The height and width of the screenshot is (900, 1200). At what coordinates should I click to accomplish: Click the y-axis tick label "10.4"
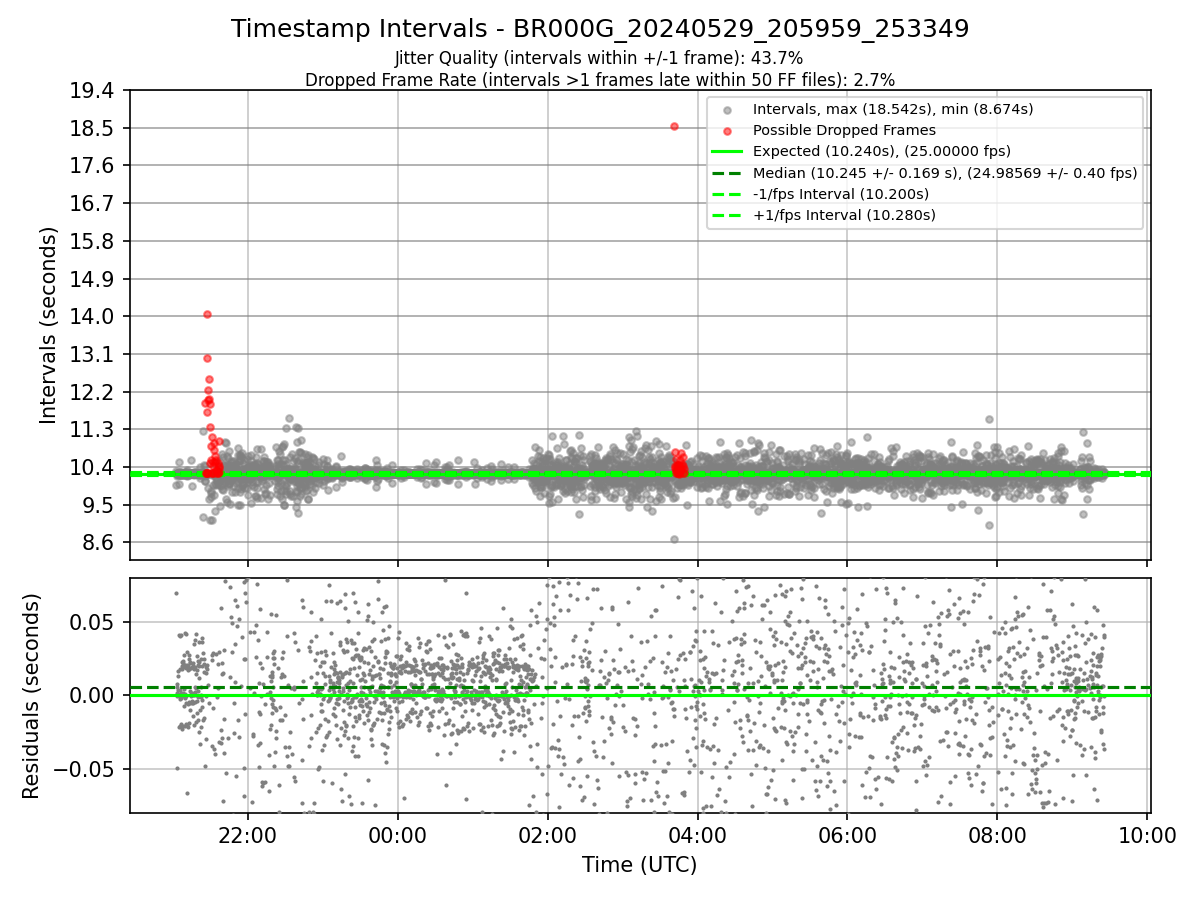tap(94, 467)
